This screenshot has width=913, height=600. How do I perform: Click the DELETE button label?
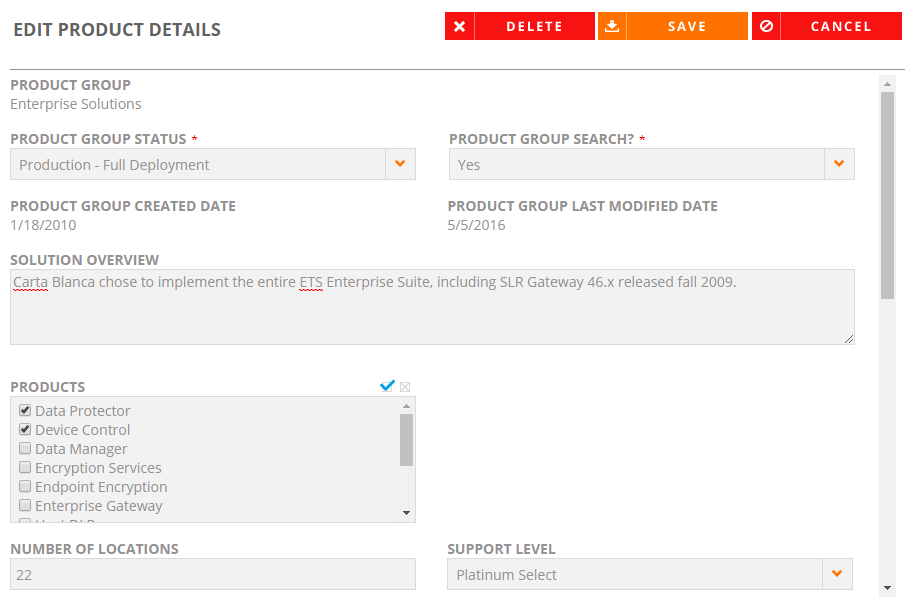click(534, 27)
